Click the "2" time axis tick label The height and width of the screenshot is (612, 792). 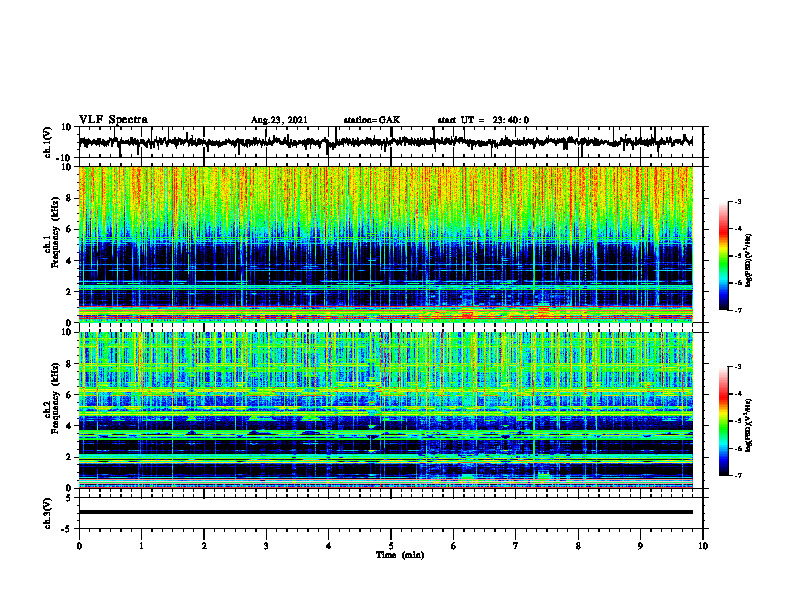204,546
